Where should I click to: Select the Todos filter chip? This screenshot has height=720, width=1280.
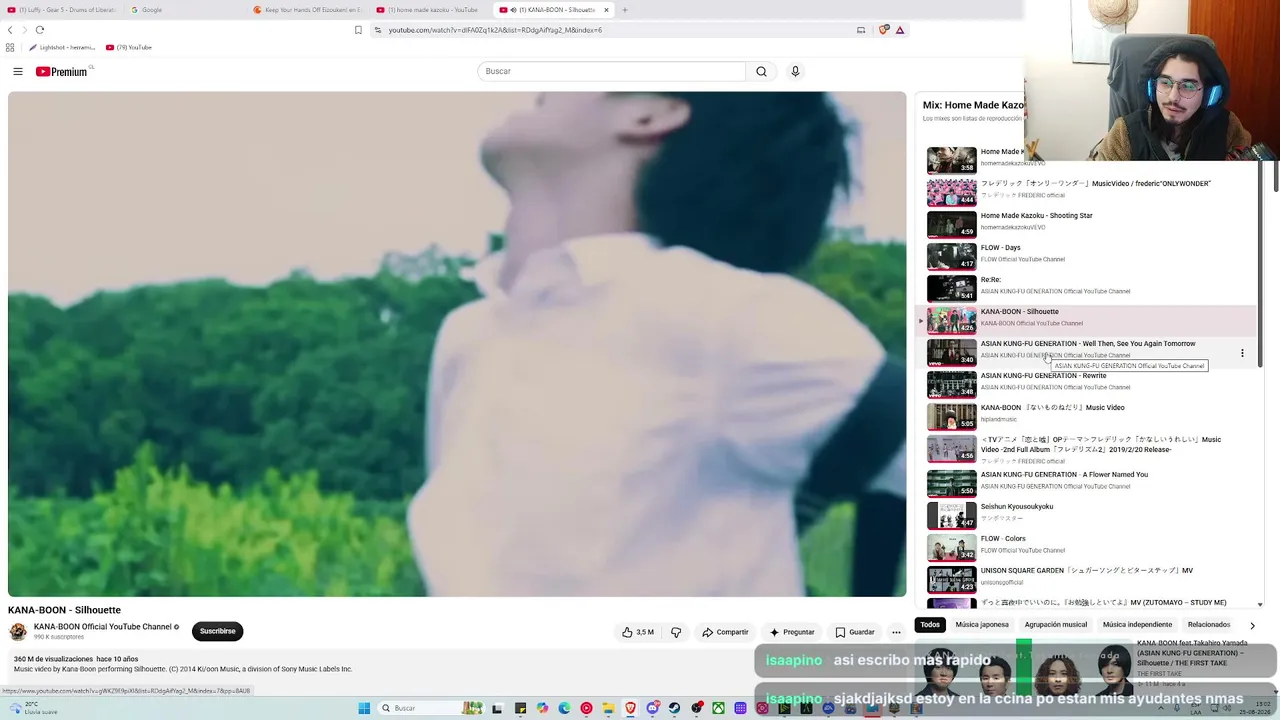[x=930, y=625]
